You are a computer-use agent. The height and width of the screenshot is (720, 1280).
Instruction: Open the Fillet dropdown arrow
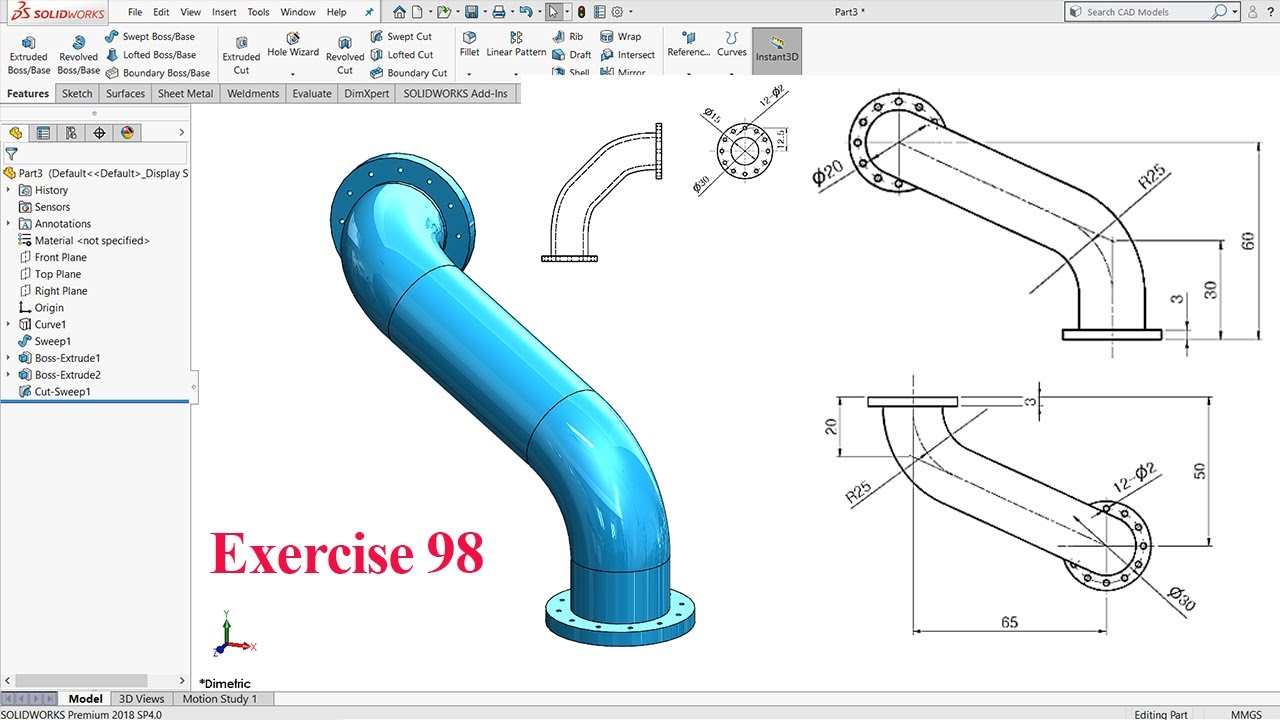[x=469, y=73]
